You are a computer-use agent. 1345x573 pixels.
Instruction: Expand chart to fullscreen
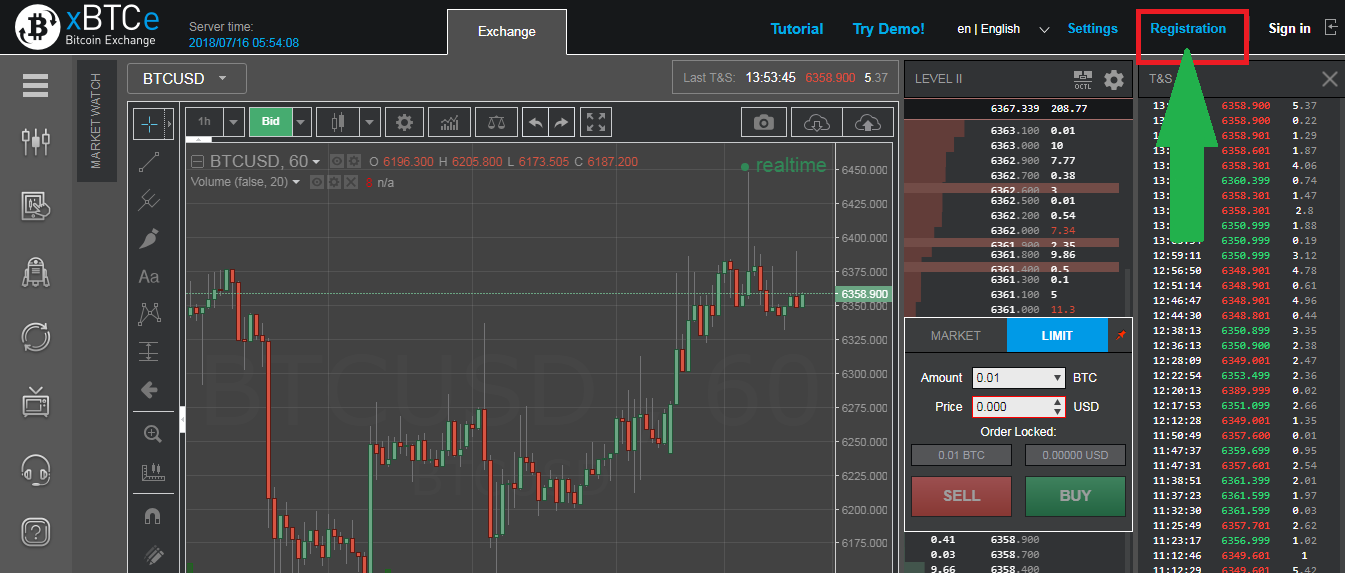(x=596, y=122)
